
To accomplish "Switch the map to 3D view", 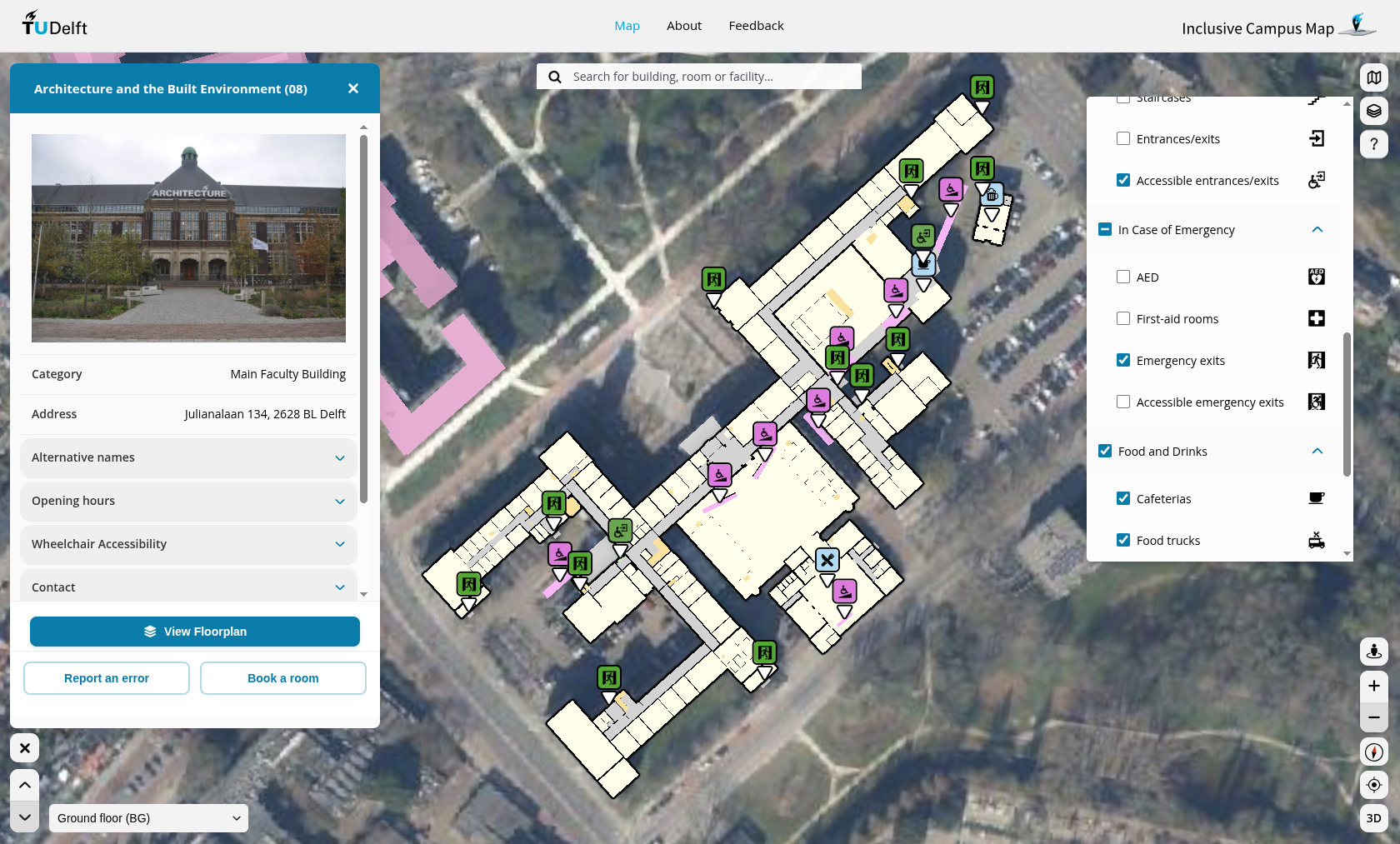I will click(1373, 818).
